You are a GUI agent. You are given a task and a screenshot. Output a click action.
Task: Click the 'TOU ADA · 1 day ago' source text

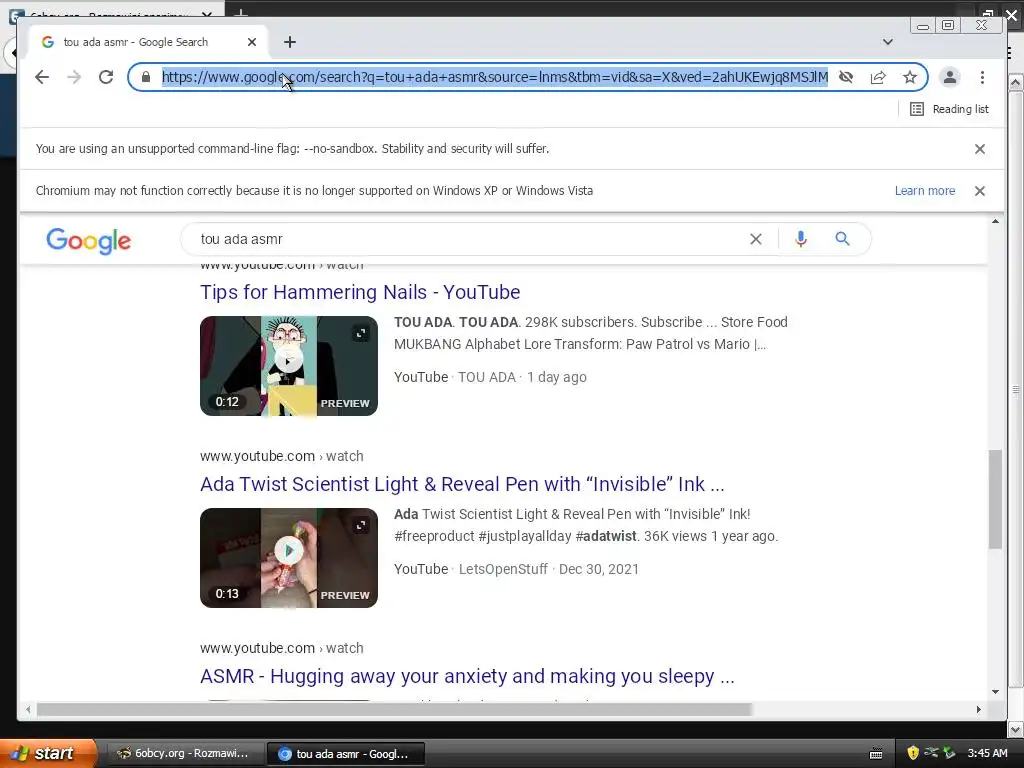coord(522,377)
